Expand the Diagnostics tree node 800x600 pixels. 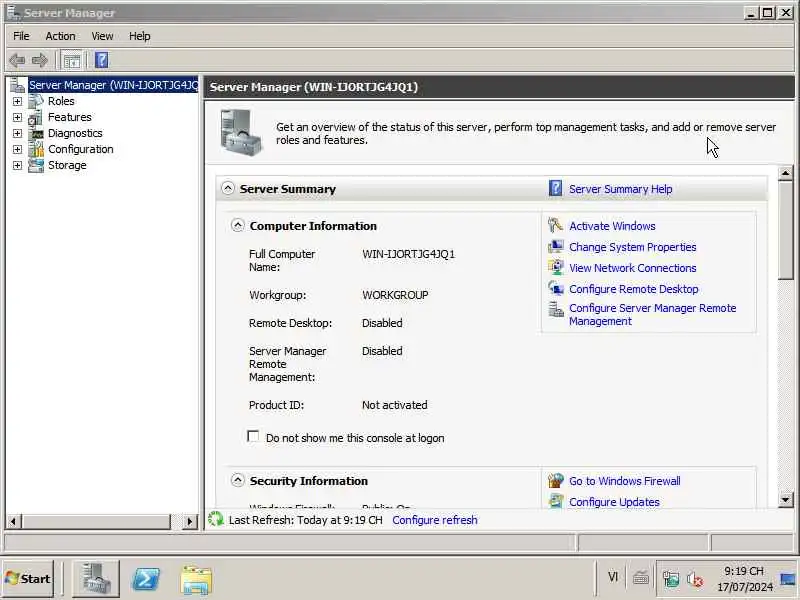[x=17, y=134]
